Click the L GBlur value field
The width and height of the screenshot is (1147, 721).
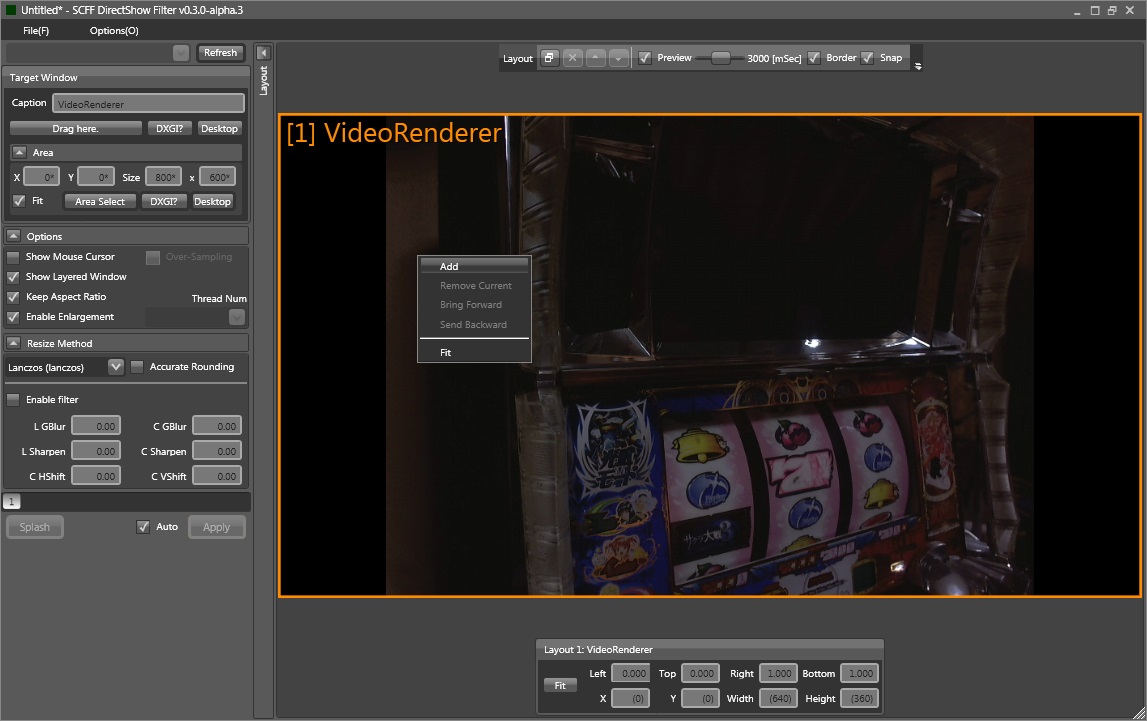[x=96, y=426]
